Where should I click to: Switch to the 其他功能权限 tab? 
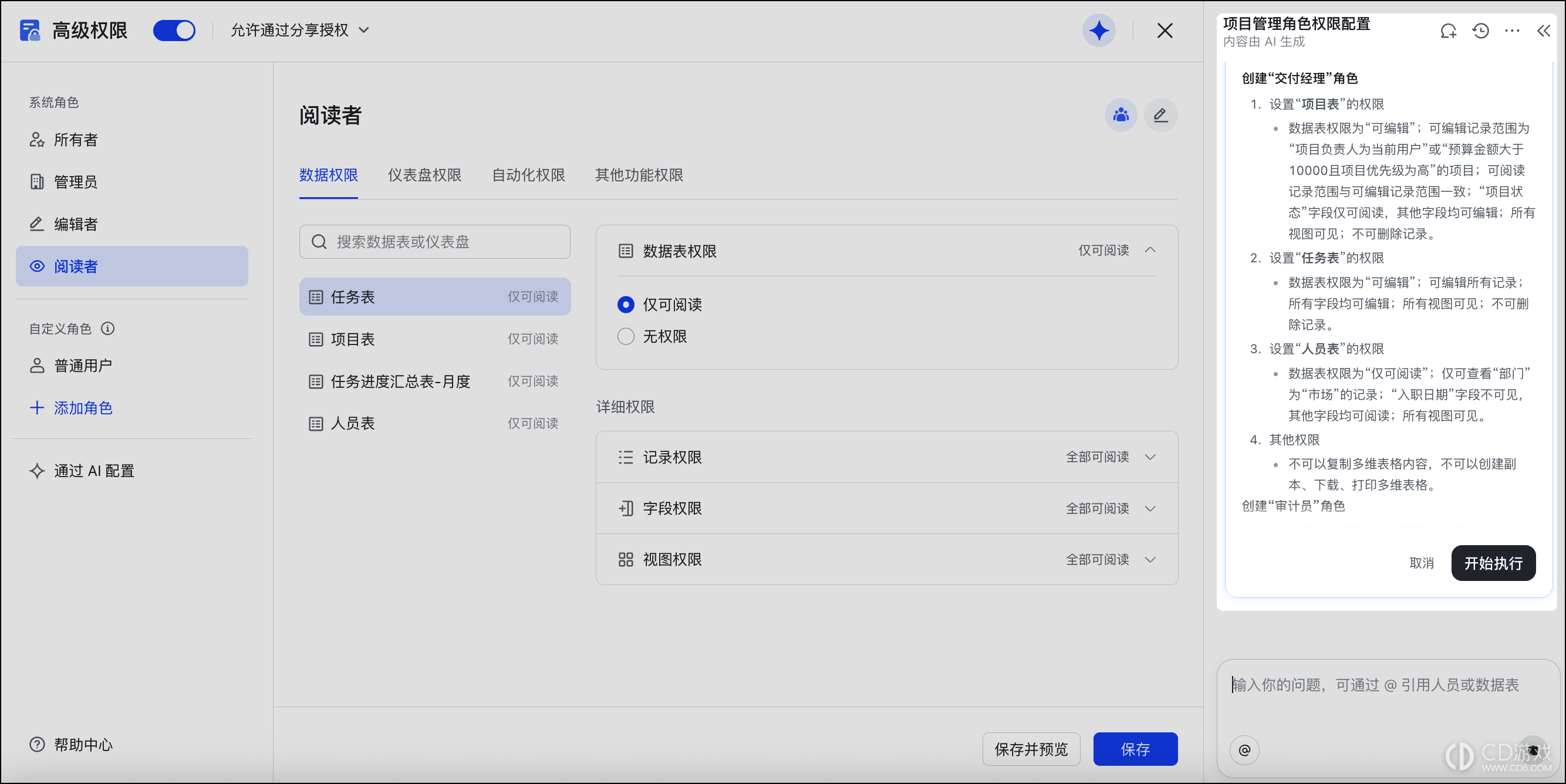(x=639, y=175)
